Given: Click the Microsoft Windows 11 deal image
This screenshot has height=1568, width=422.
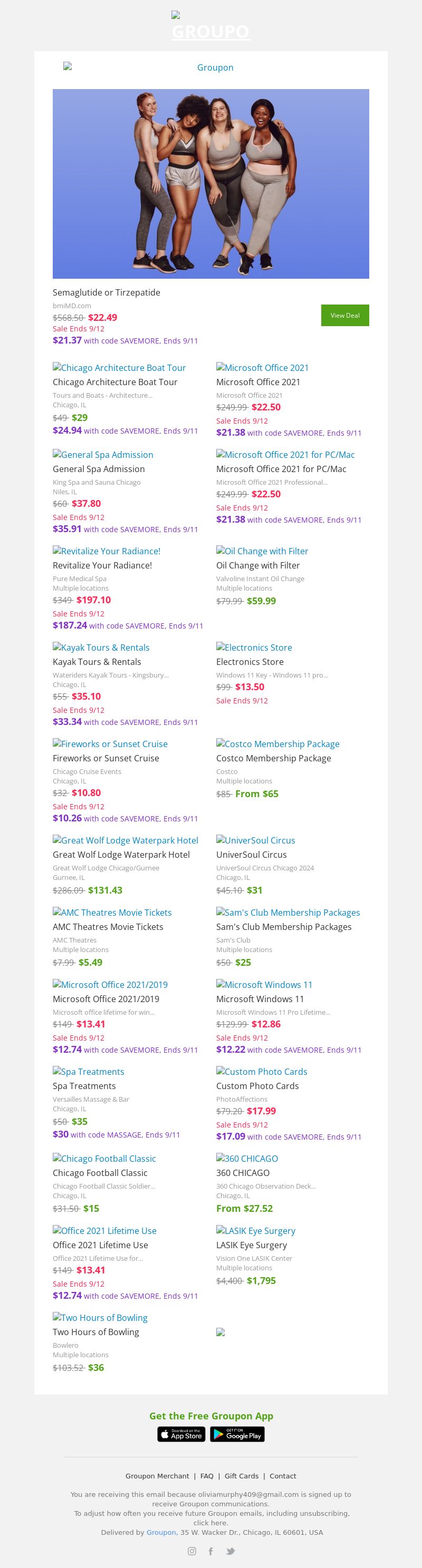Looking at the screenshot, I should 264,984.
